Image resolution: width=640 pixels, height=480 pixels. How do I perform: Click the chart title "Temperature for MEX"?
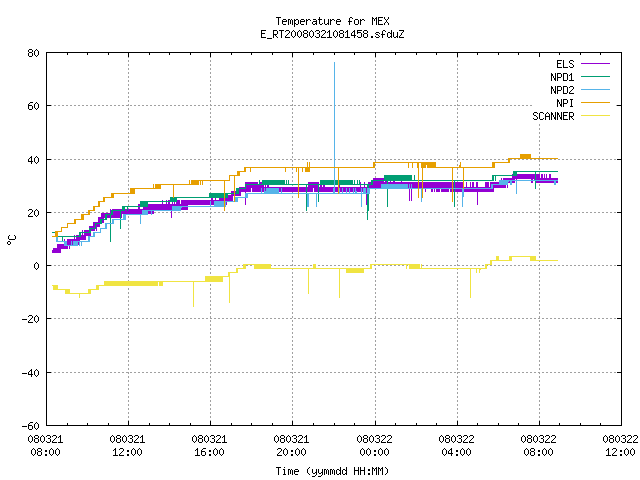[332, 21]
